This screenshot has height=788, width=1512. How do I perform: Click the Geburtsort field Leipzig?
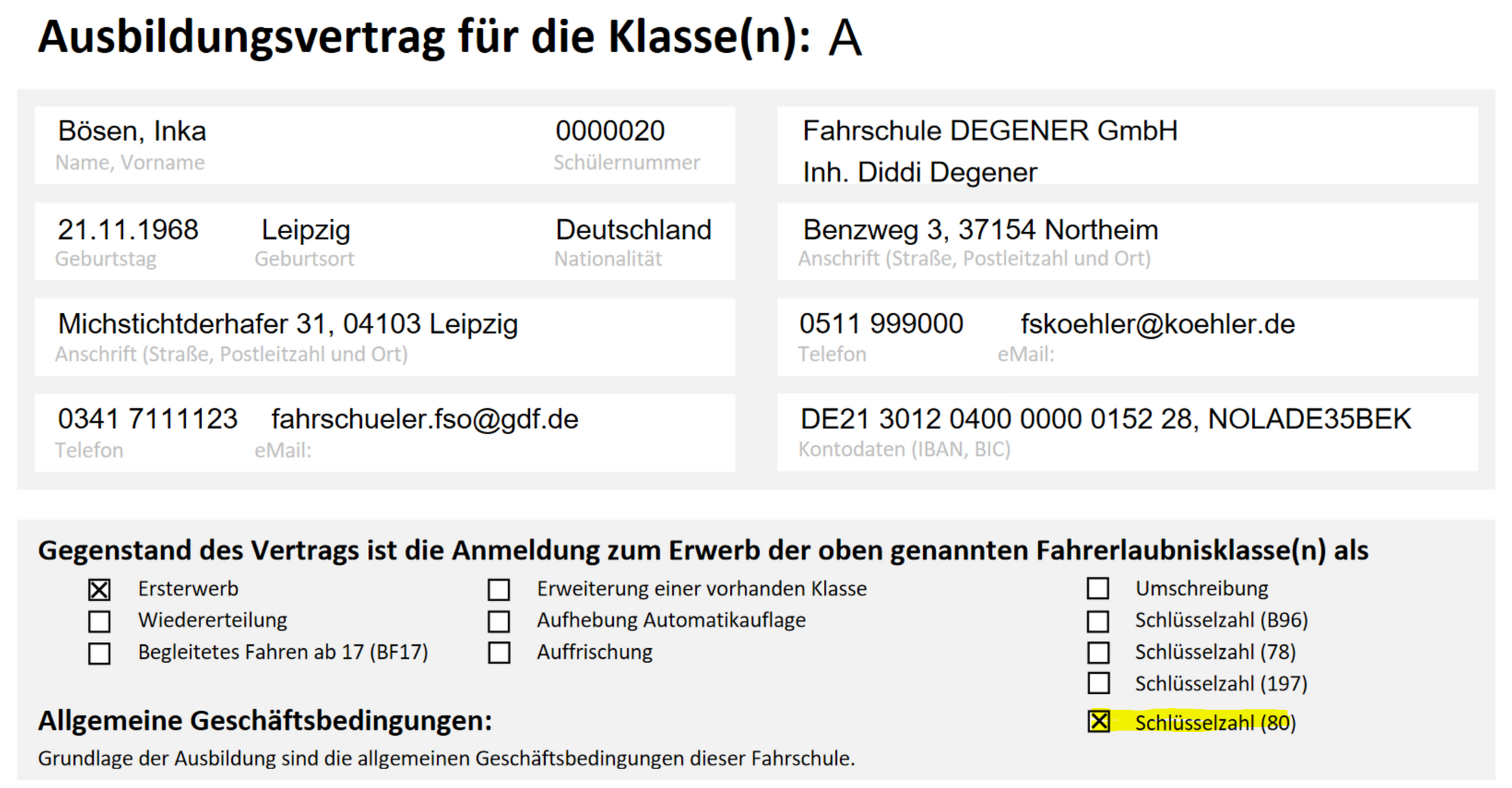[305, 230]
